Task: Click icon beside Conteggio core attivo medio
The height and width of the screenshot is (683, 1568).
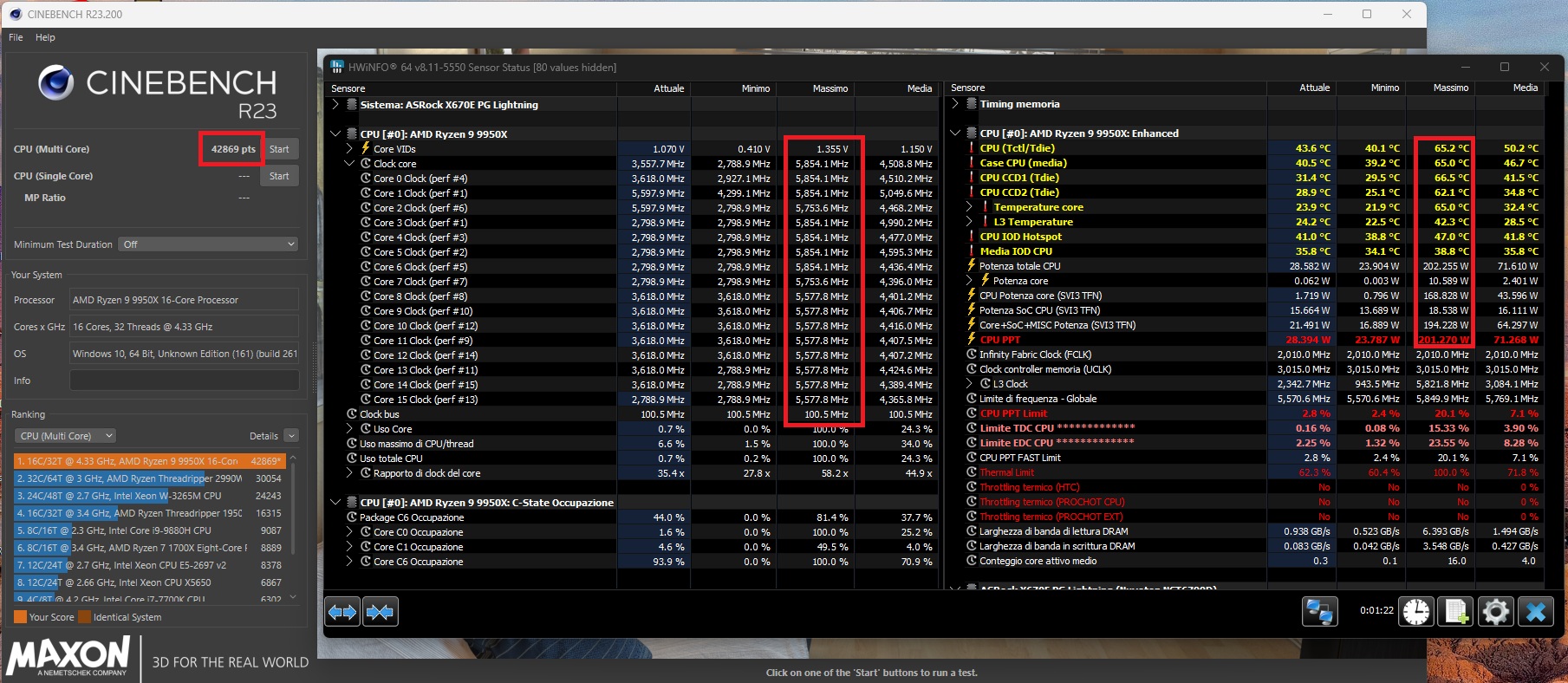Action: point(972,560)
